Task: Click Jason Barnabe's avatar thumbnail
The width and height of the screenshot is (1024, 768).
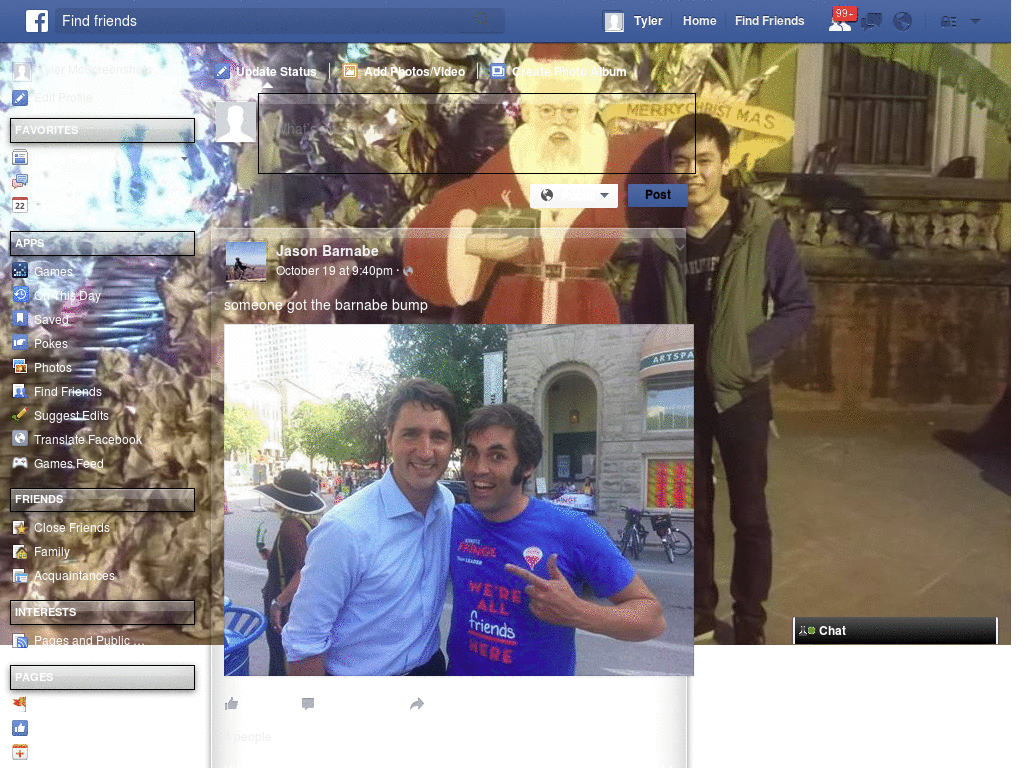Action: click(246, 262)
